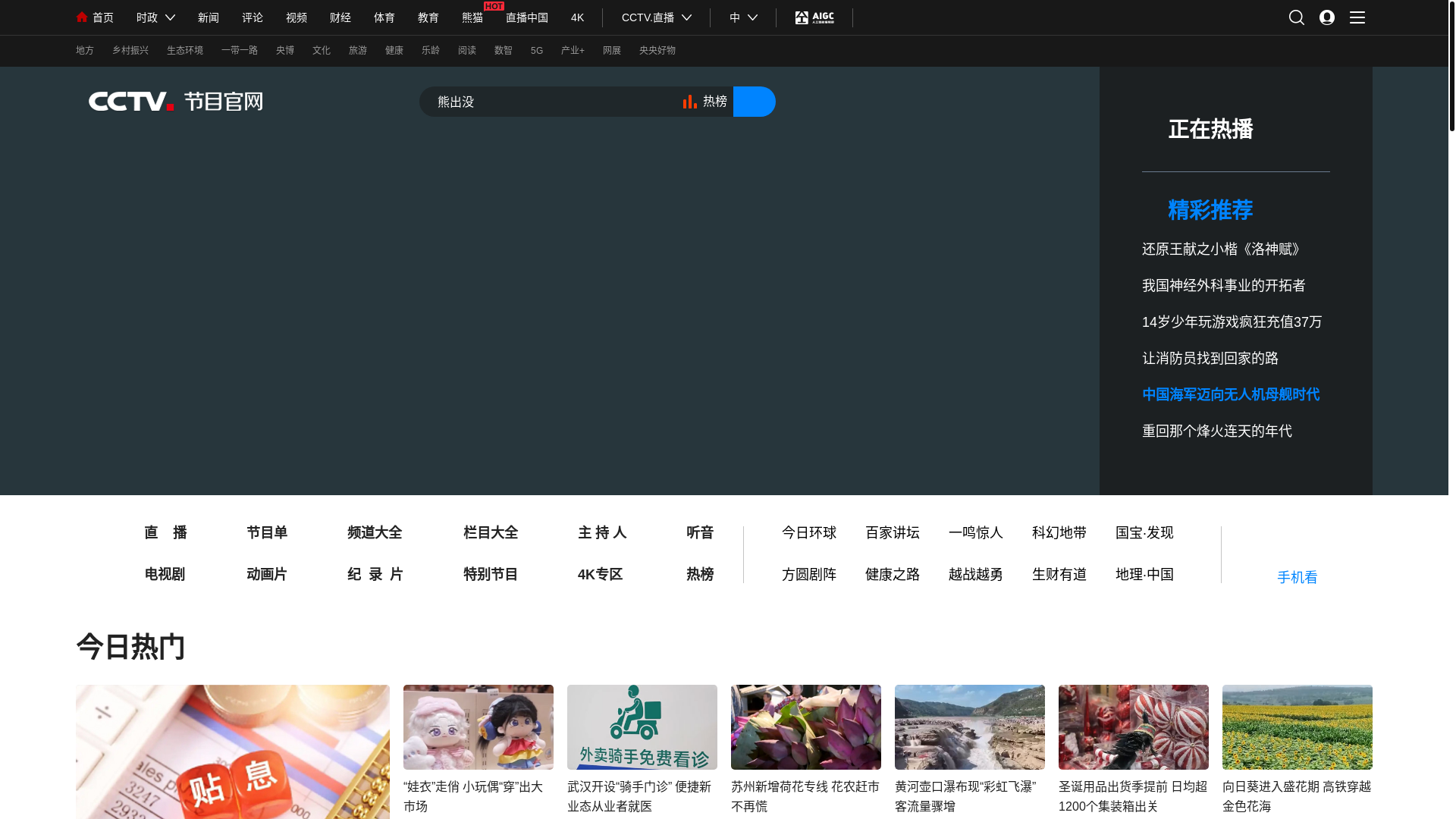Image resolution: width=1456 pixels, height=819 pixels.
Task: Click the 电视剧 category link
Action: pos(165,574)
